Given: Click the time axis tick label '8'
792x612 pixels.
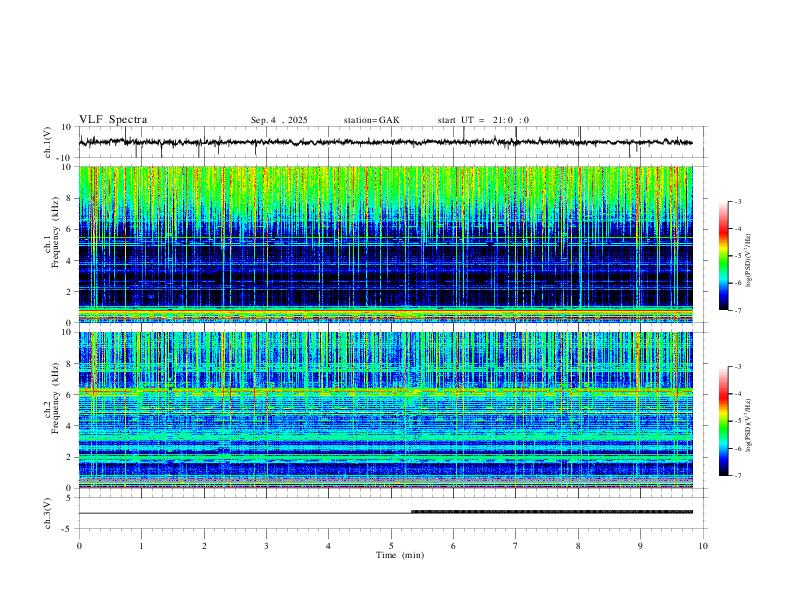Looking at the screenshot, I should [578, 546].
